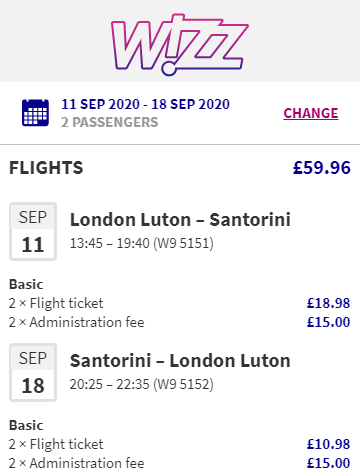
Task: Click the 13:45 – 19:40 (W9 5151) details
Action: [141, 243]
